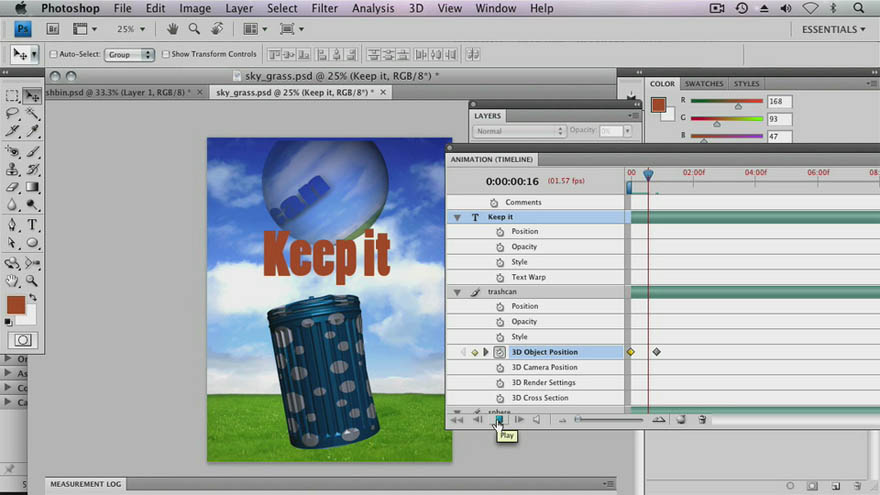The width and height of the screenshot is (880, 495).
Task: Select the Brush tool
Action: 32,151
